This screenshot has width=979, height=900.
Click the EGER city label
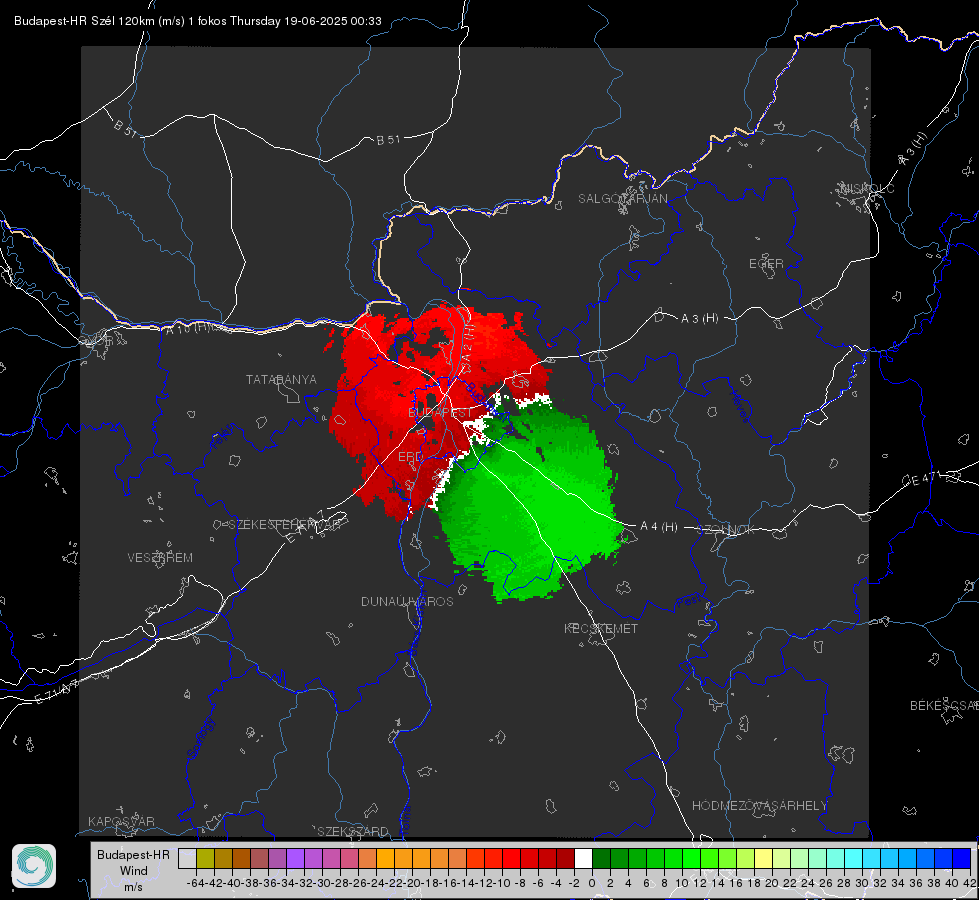point(766,264)
